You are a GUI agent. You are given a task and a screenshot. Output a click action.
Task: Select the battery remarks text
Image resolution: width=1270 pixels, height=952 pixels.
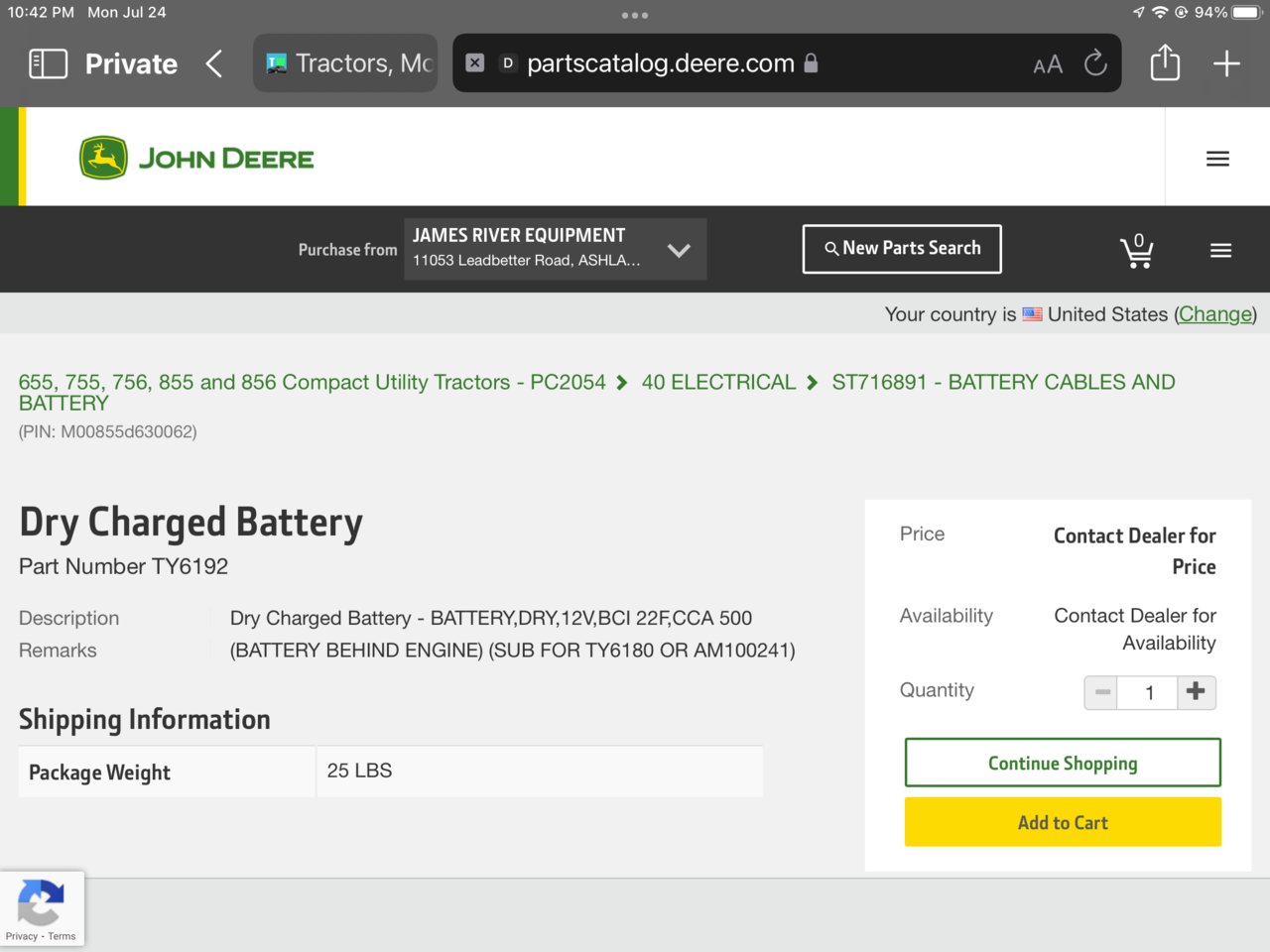(x=513, y=651)
